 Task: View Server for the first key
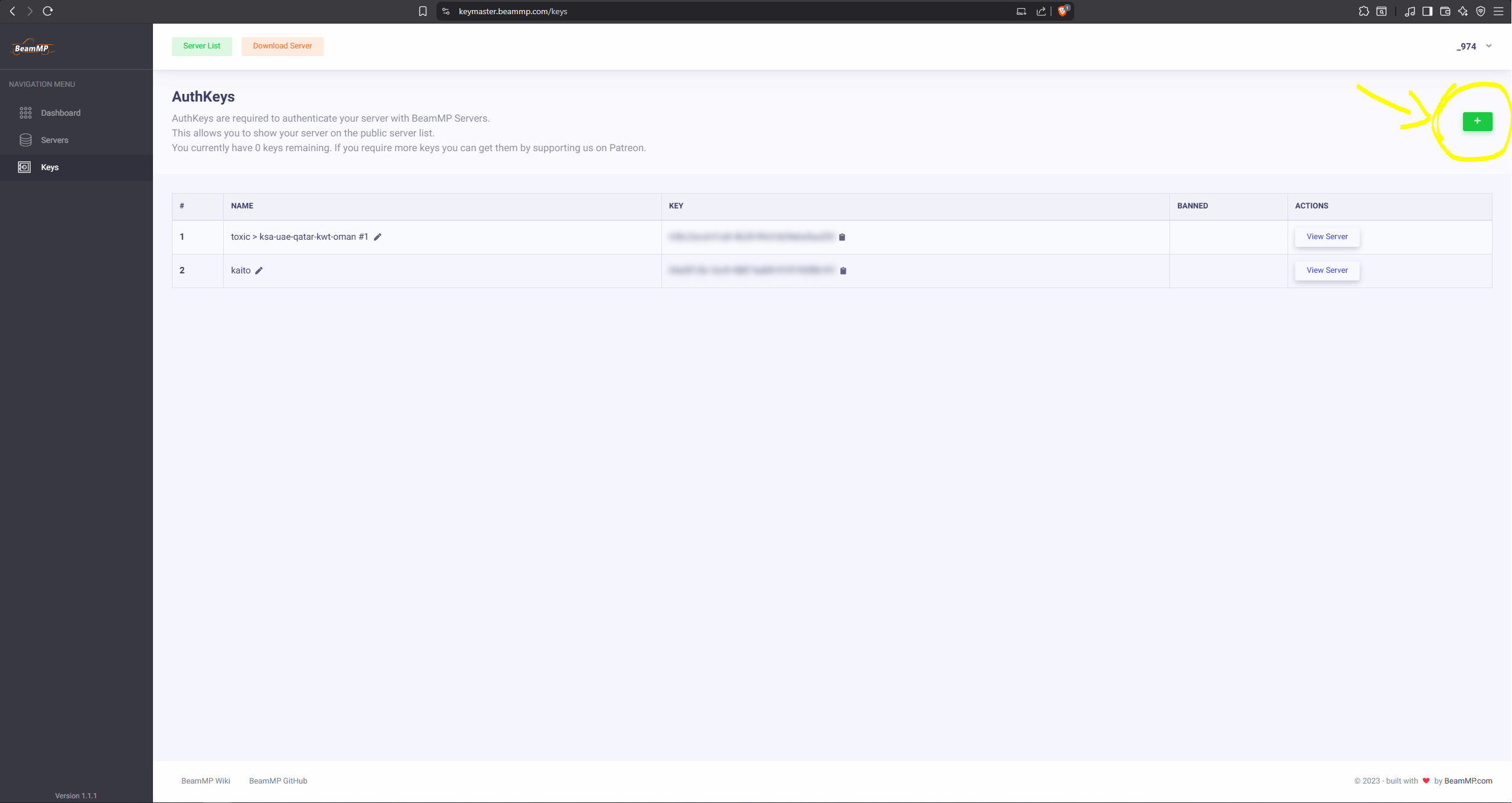click(x=1327, y=237)
